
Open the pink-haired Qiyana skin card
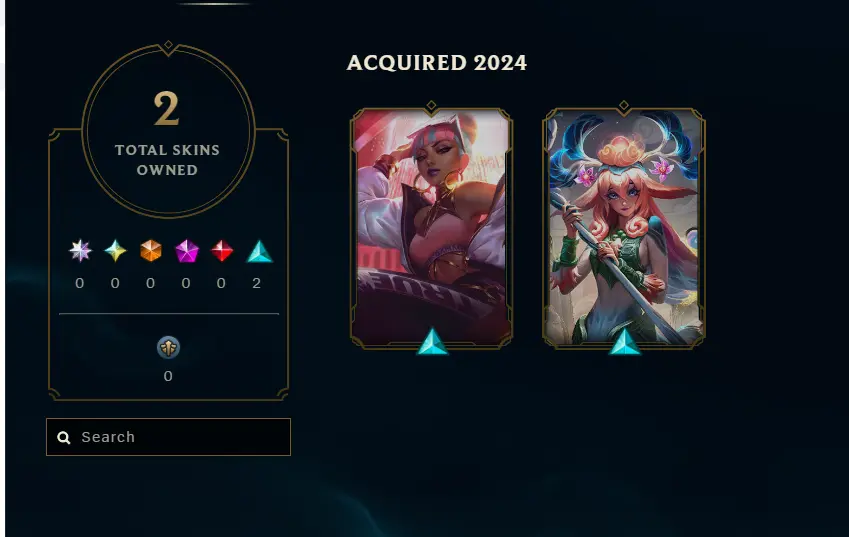coord(432,227)
